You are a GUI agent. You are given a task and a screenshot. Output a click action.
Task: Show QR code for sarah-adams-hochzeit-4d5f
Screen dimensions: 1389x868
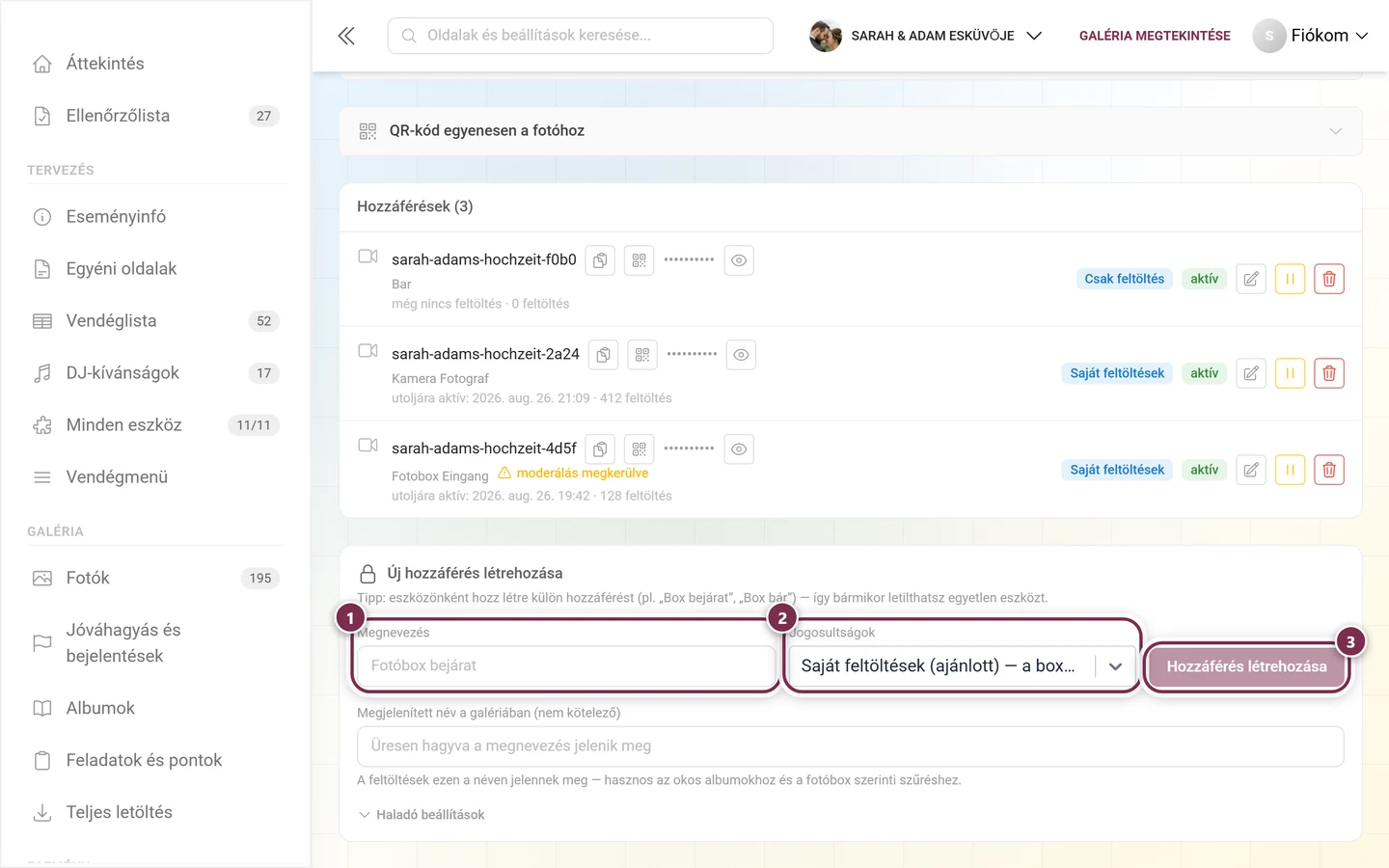(x=640, y=449)
